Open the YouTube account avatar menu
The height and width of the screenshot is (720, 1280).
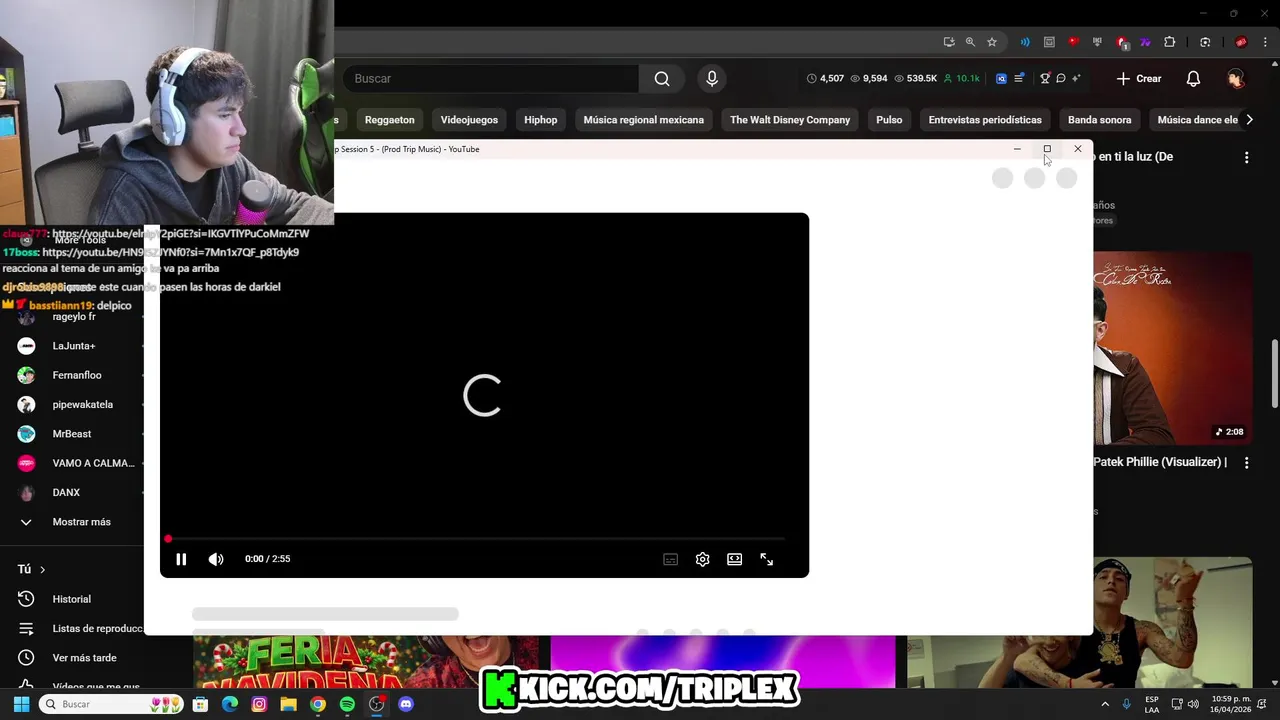click(1236, 79)
